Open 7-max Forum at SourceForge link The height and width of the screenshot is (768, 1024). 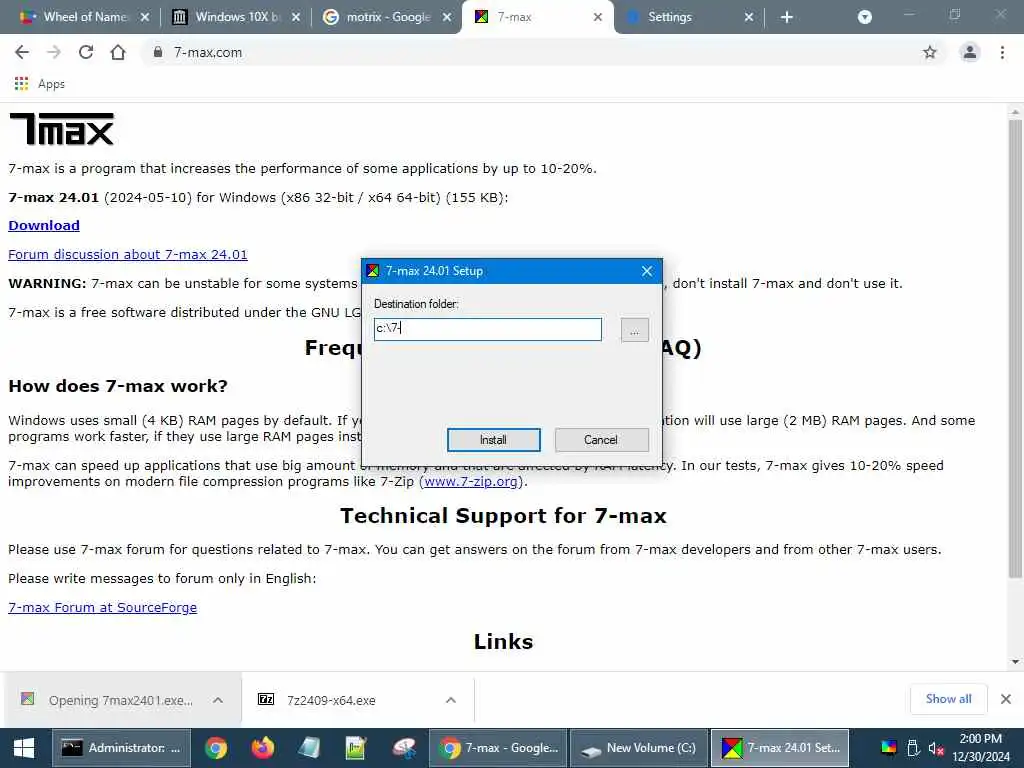click(x=103, y=607)
